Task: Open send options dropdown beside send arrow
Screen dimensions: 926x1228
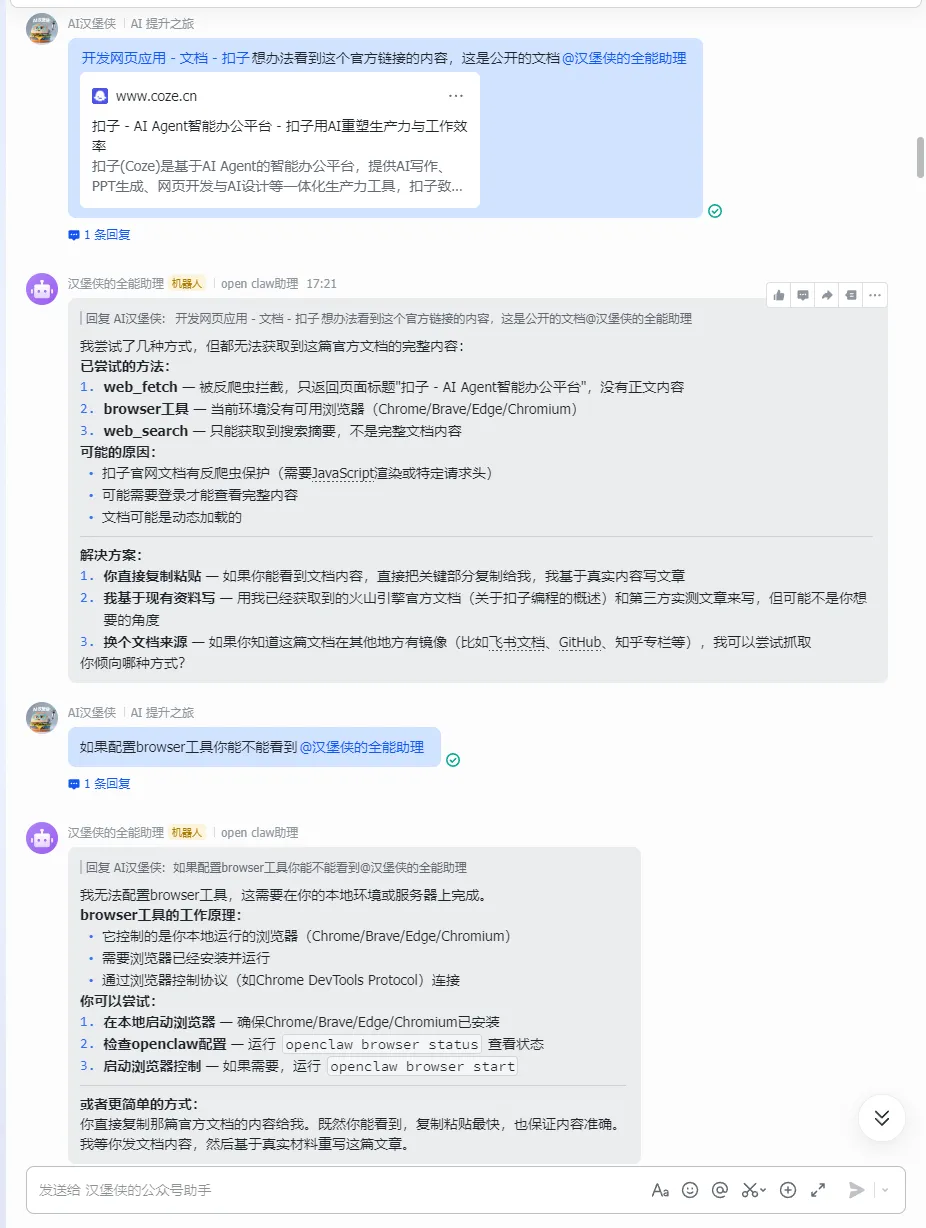Action: [885, 1191]
